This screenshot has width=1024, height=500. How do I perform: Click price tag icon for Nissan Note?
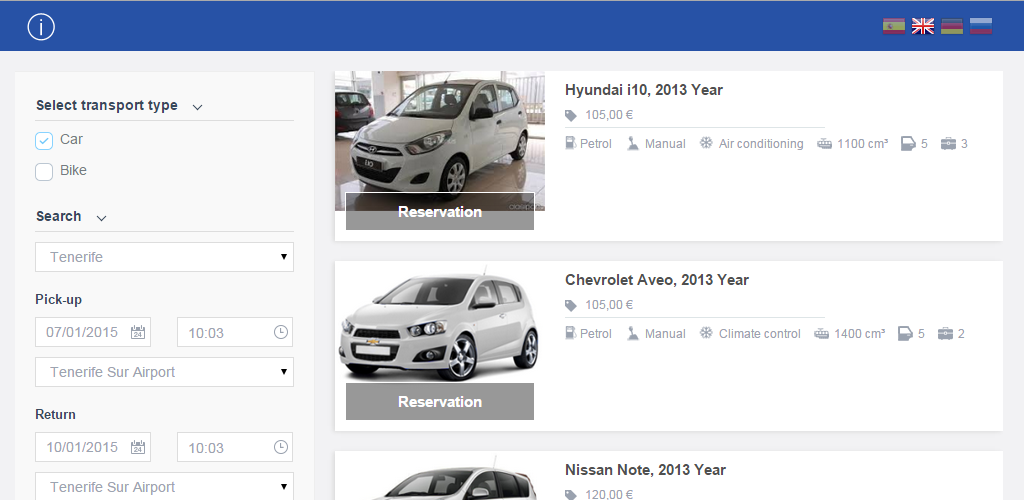click(571, 495)
